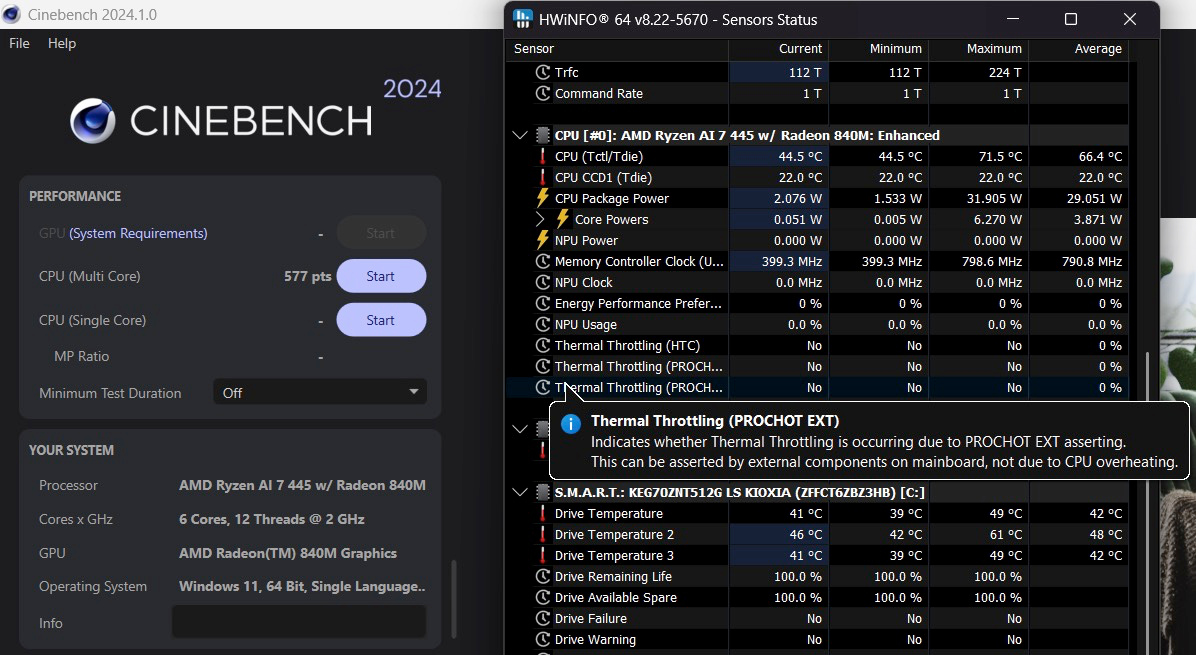Click the icon beside Drive Warning

(542, 640)
